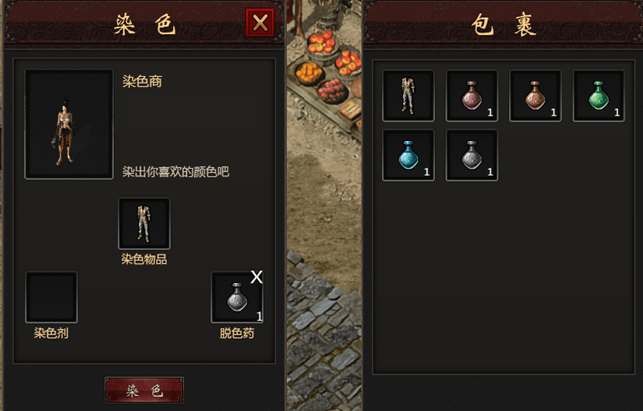
Task: Select the gray potion in the bag
Action: (x=472, y=155)
